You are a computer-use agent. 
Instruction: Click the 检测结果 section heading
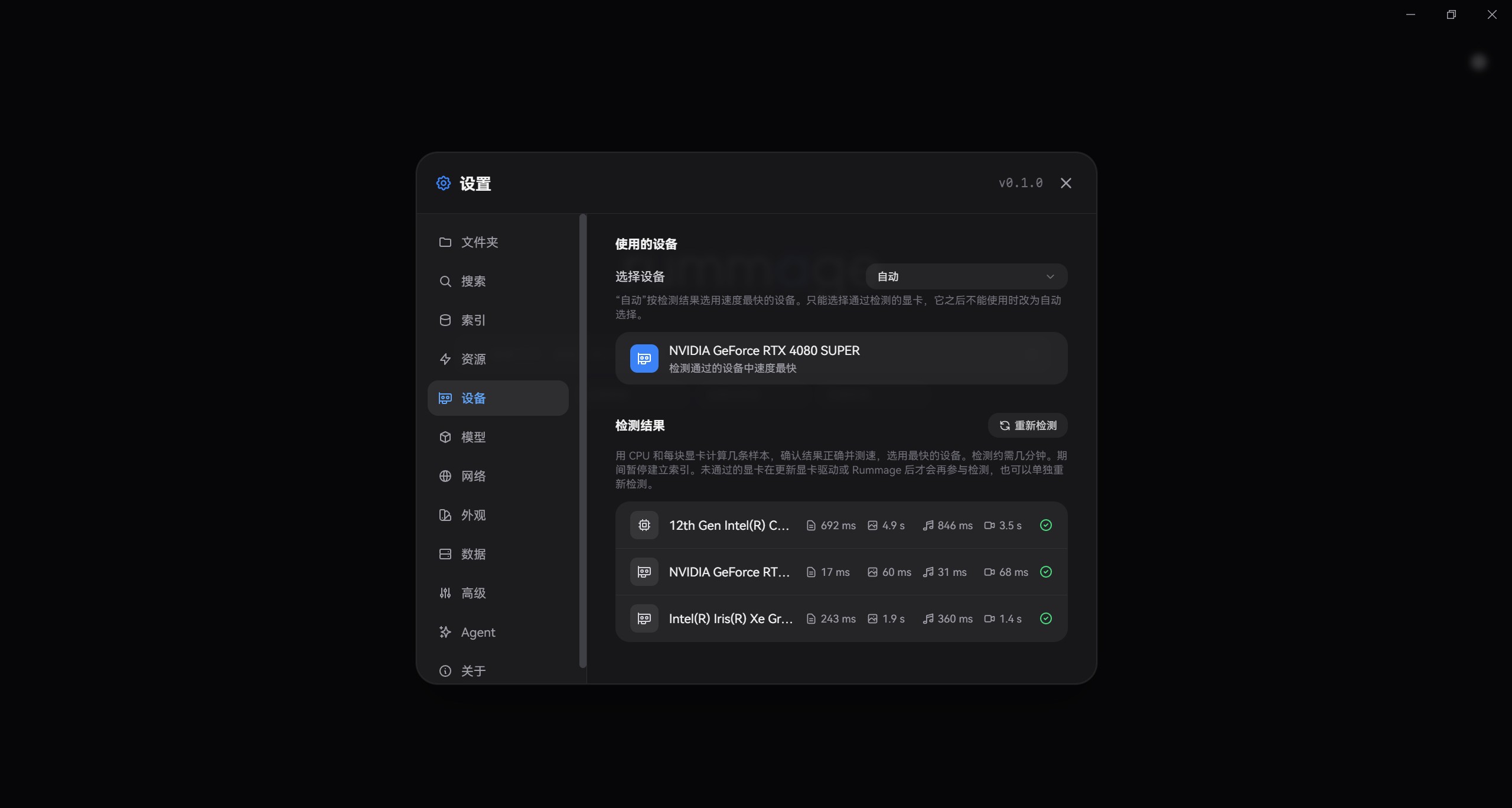coord(640,425)
